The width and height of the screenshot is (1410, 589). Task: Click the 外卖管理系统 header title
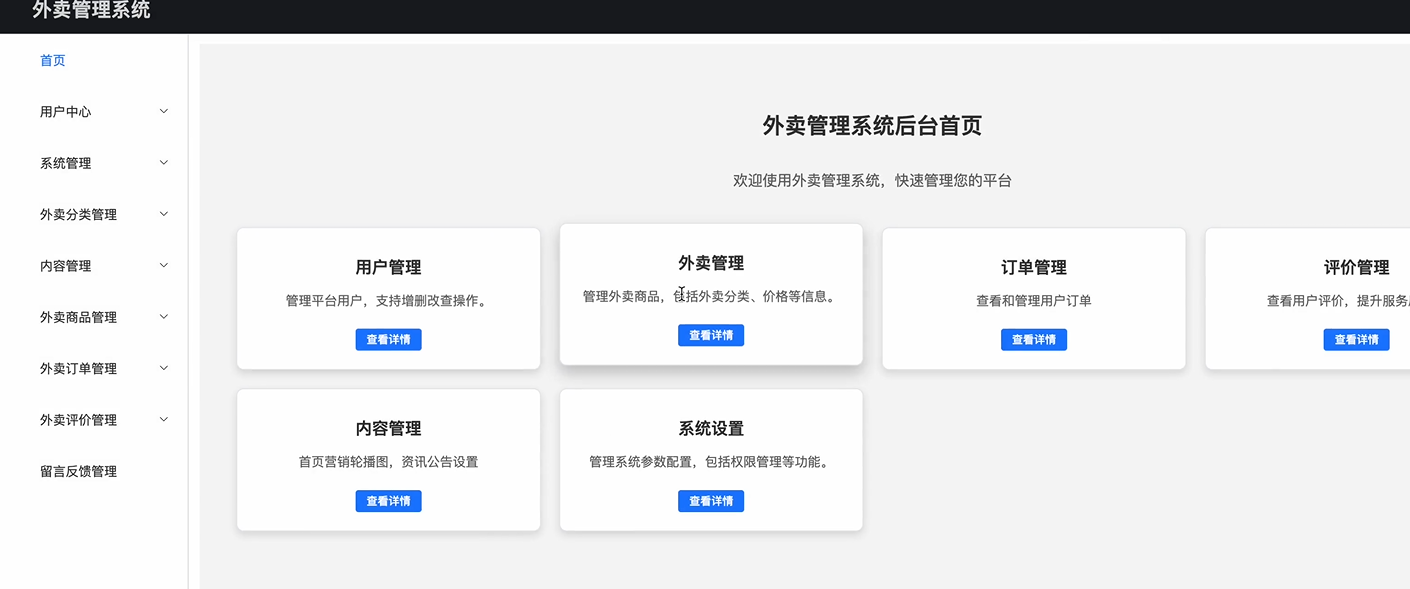(92, 10)
